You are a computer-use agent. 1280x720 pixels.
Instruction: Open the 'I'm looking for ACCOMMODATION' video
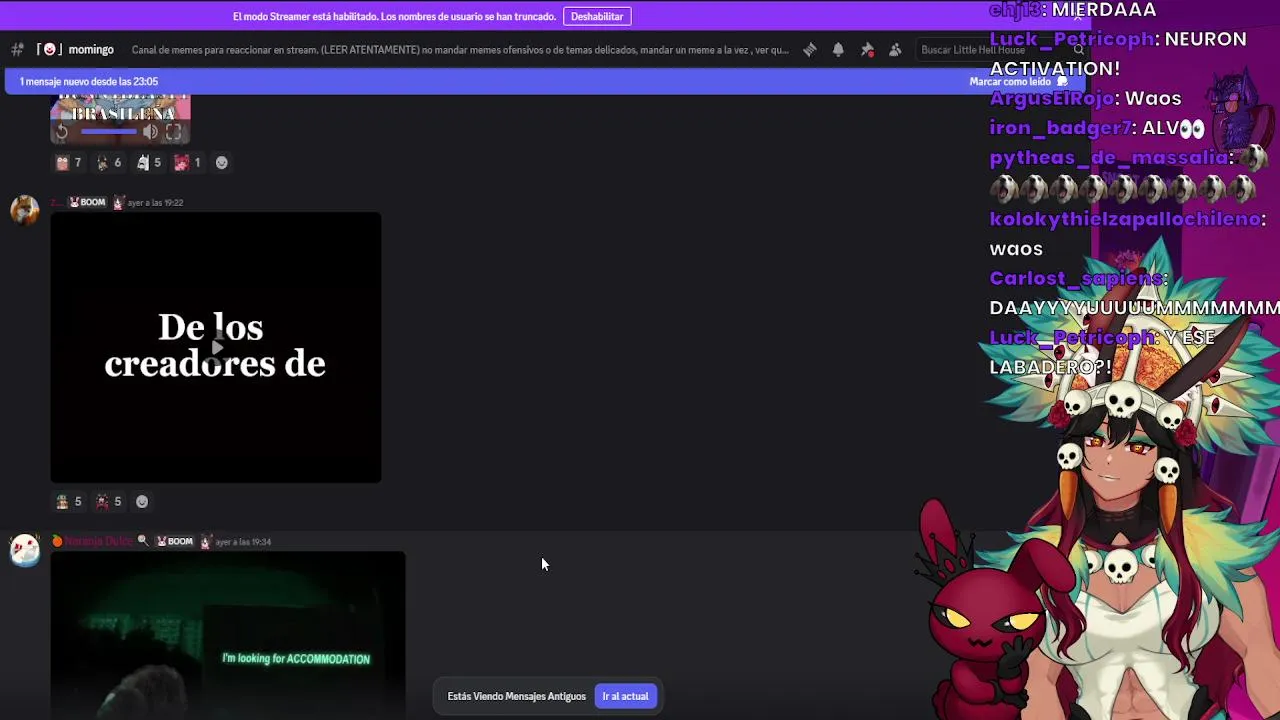pyautogui.click(x=228, y=635)
